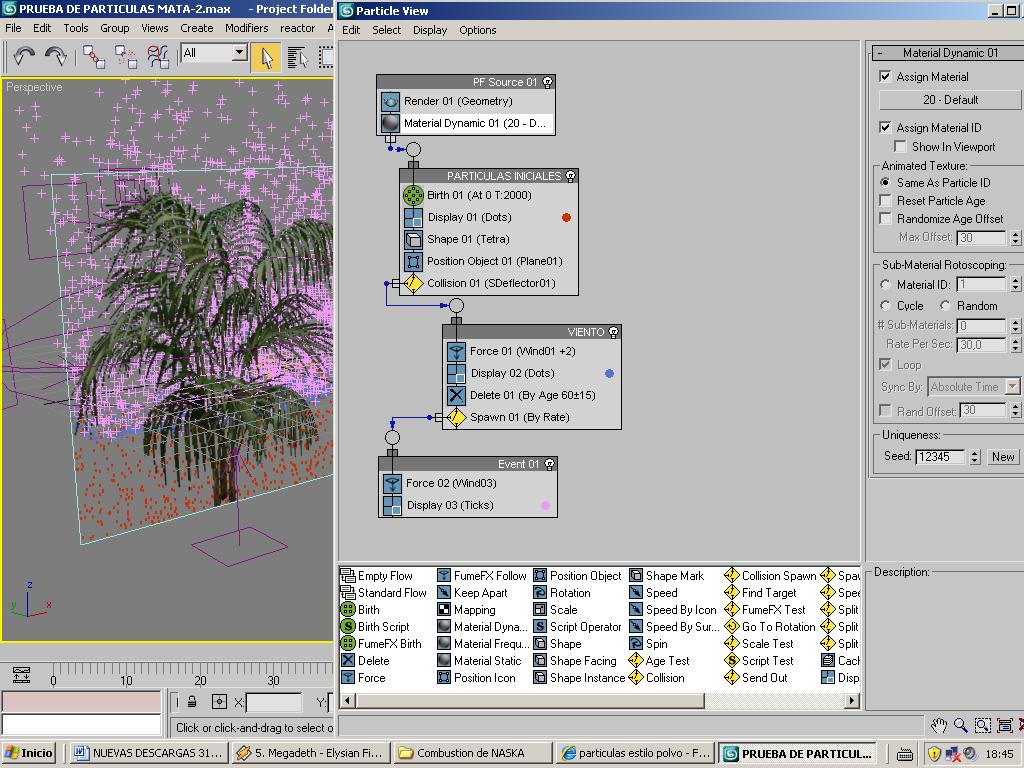
Task: Enable Randomize Age Offset checkbox
Action: tap(885, 219)
